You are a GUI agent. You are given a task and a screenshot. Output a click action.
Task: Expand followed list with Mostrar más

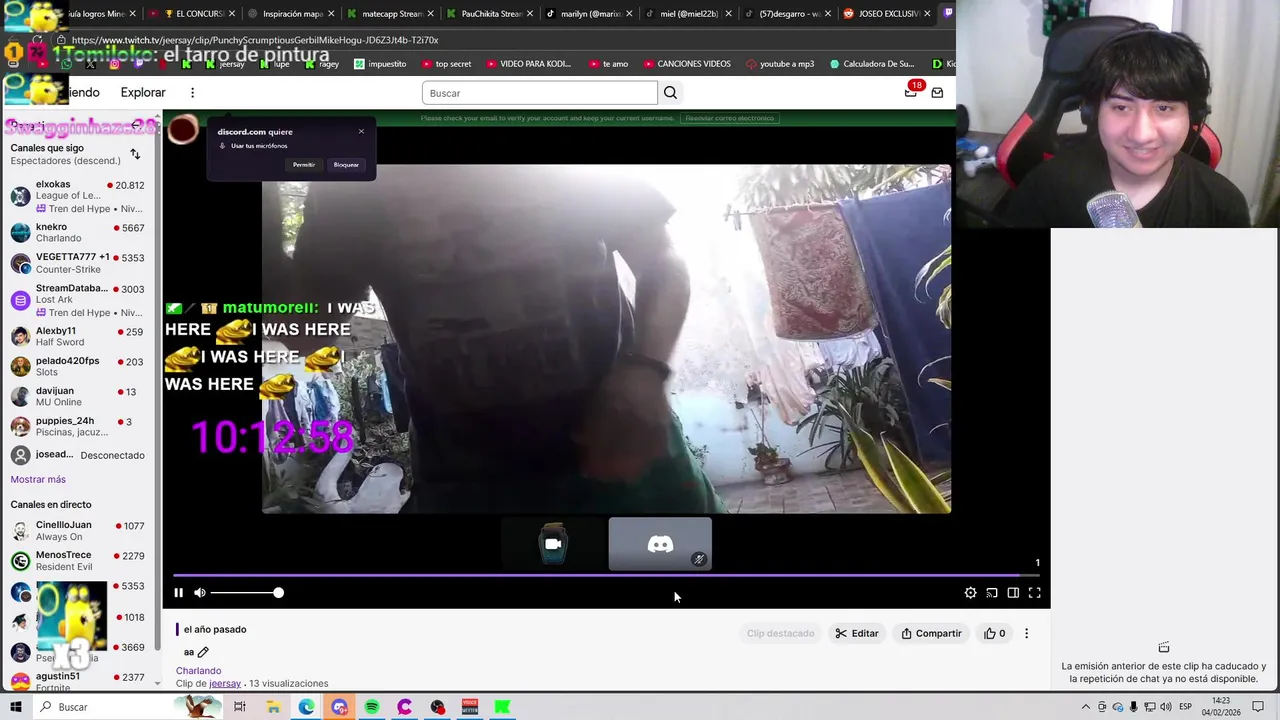(x=38, y=479)
